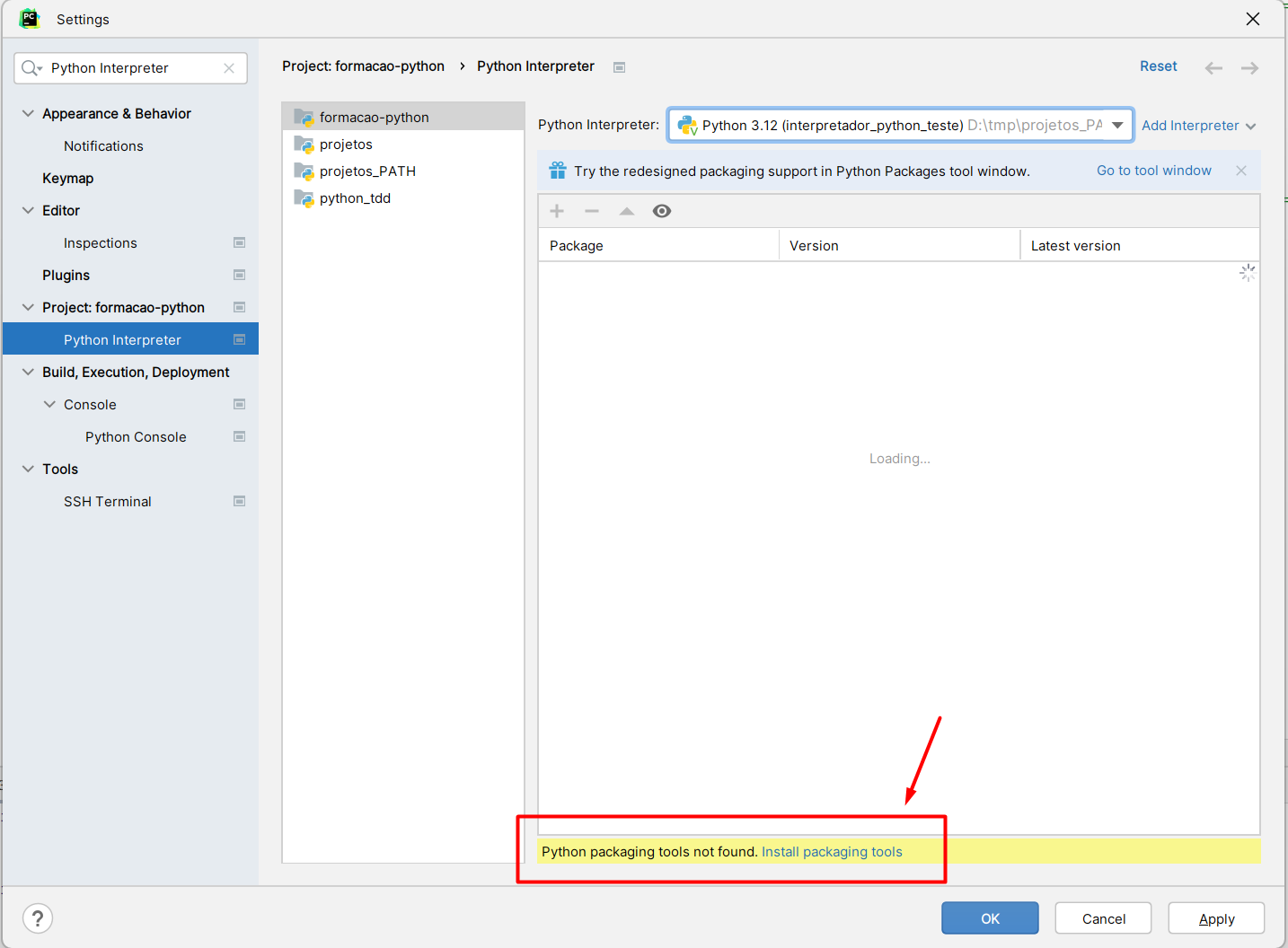Collapse Appearance & Behavior section
Screen dimensions: 1288x948
click(28, 113)
